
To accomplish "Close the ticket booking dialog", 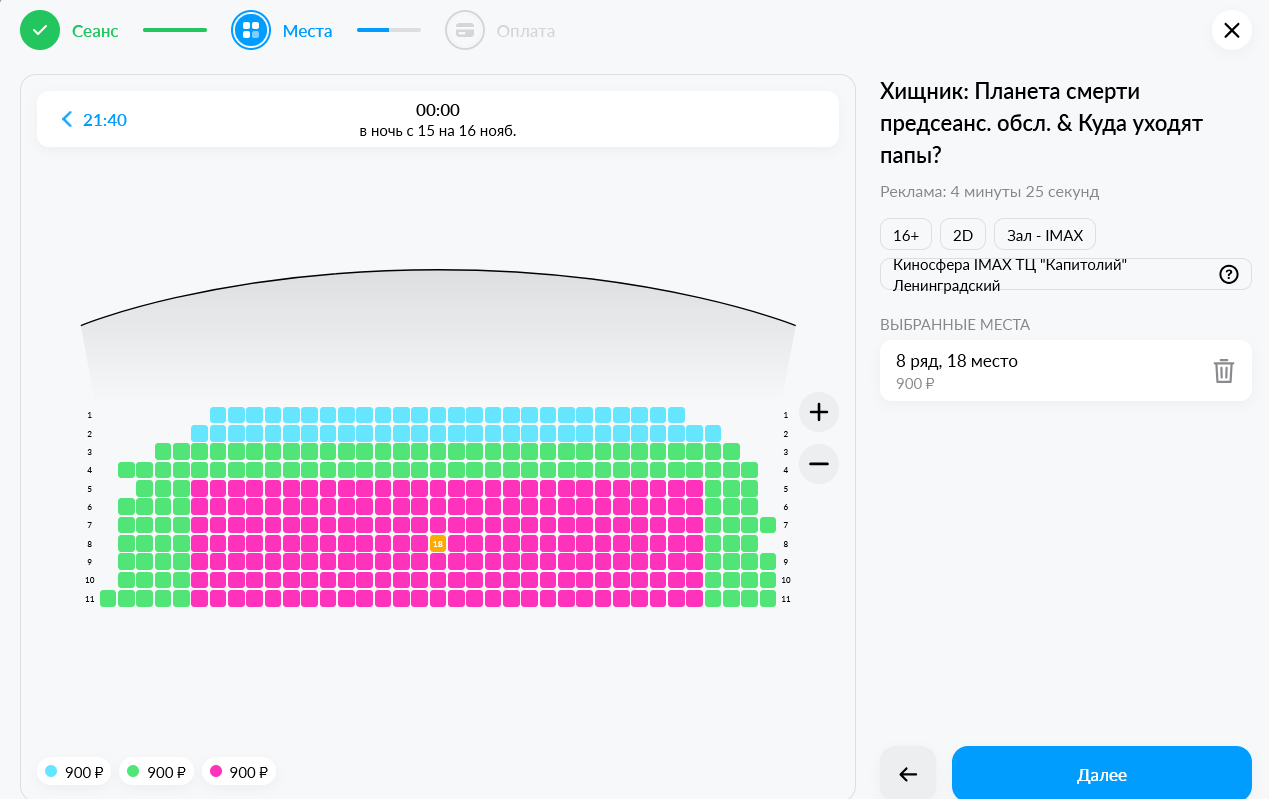I will [x=1231, y=30].
